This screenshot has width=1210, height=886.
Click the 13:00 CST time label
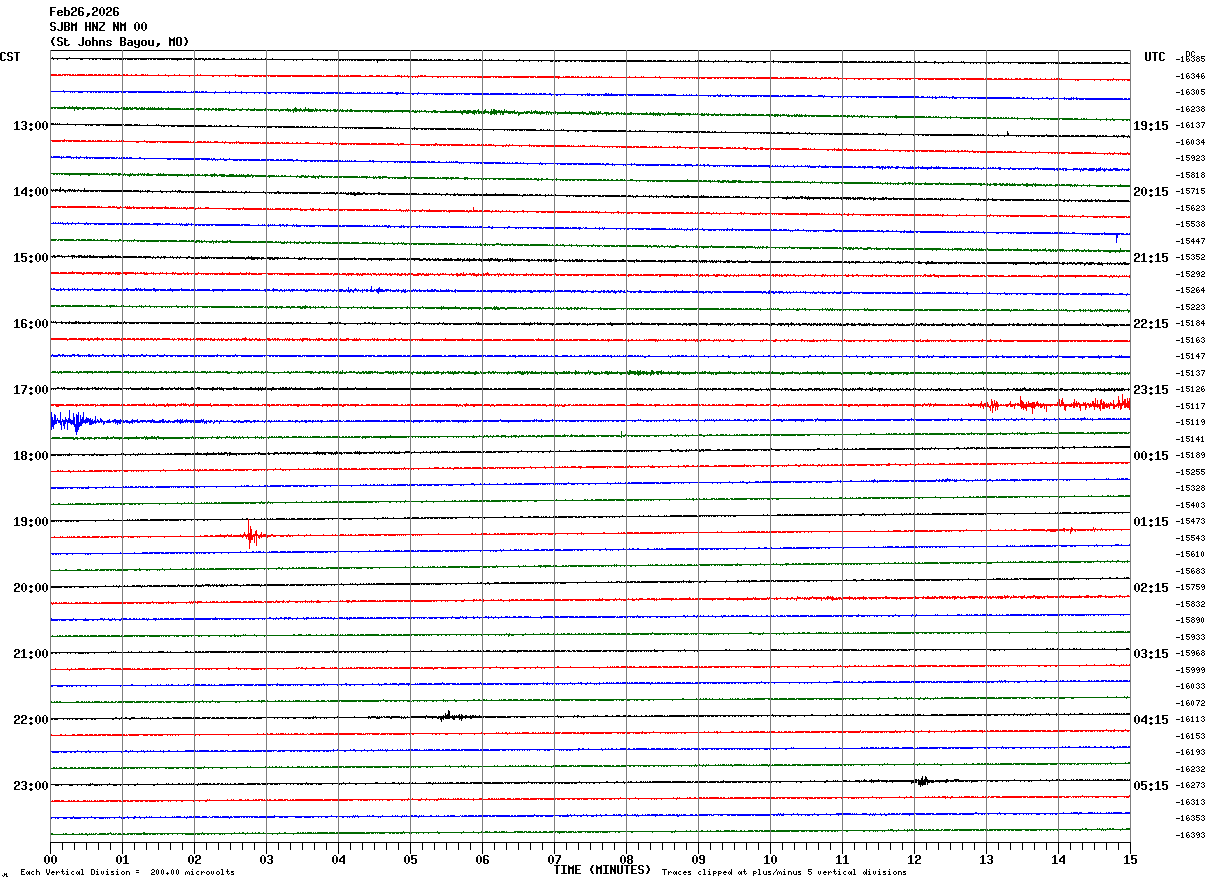pos(30,126)
